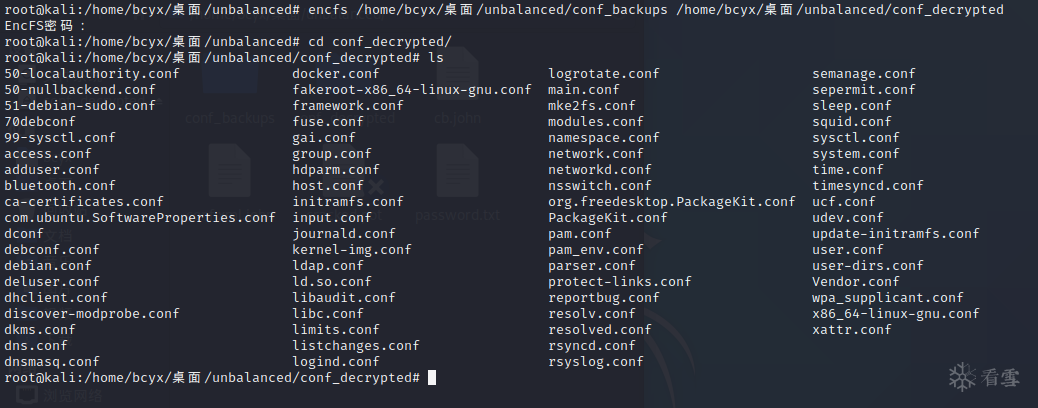Click the rsyslog.conf filename
Image resolution: width=1038 pixels, height=408 pixels.
(595, 362)
